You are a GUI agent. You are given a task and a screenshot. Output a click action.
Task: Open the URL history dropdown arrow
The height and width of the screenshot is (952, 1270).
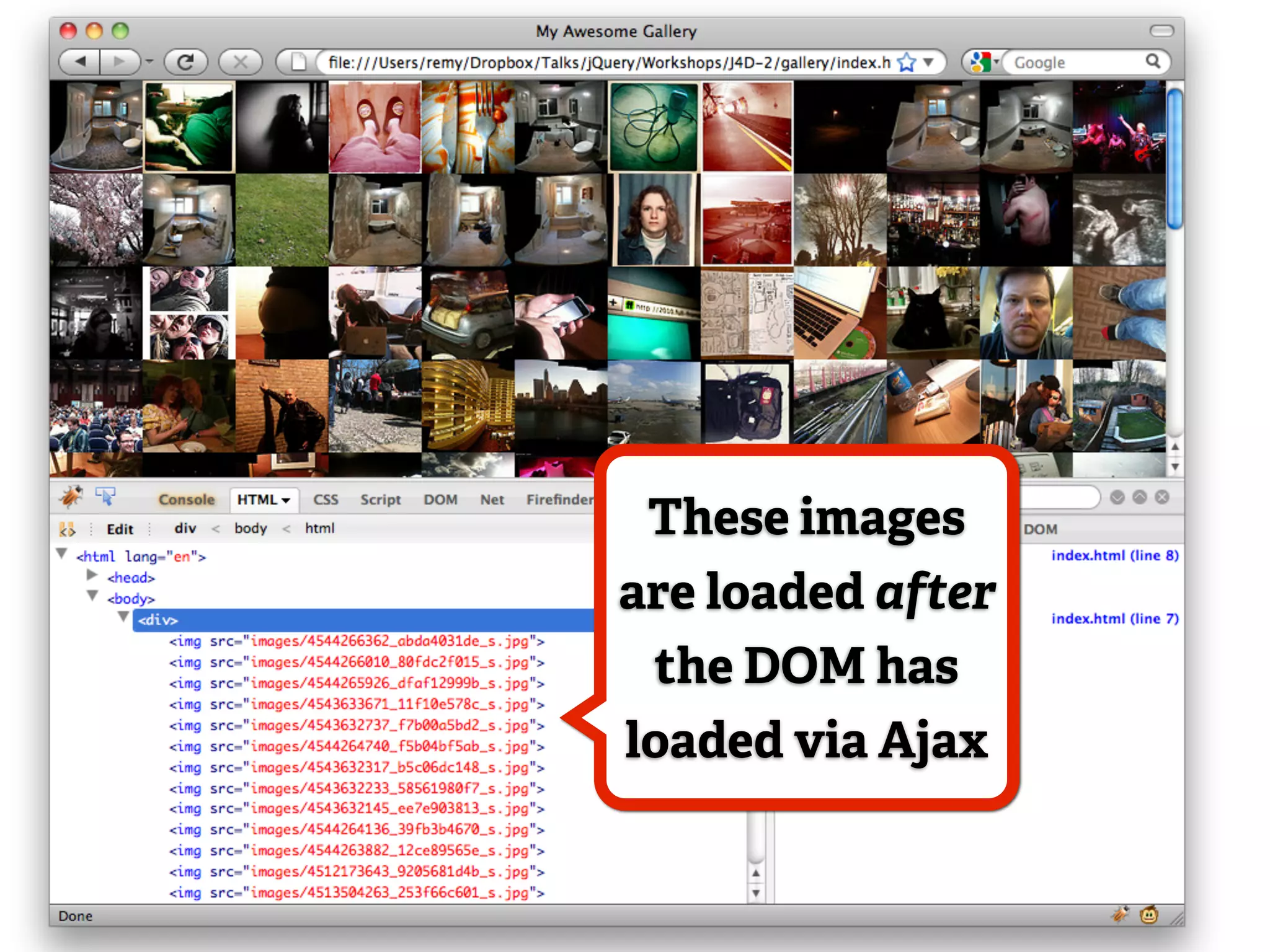click(x=928, y=63)
